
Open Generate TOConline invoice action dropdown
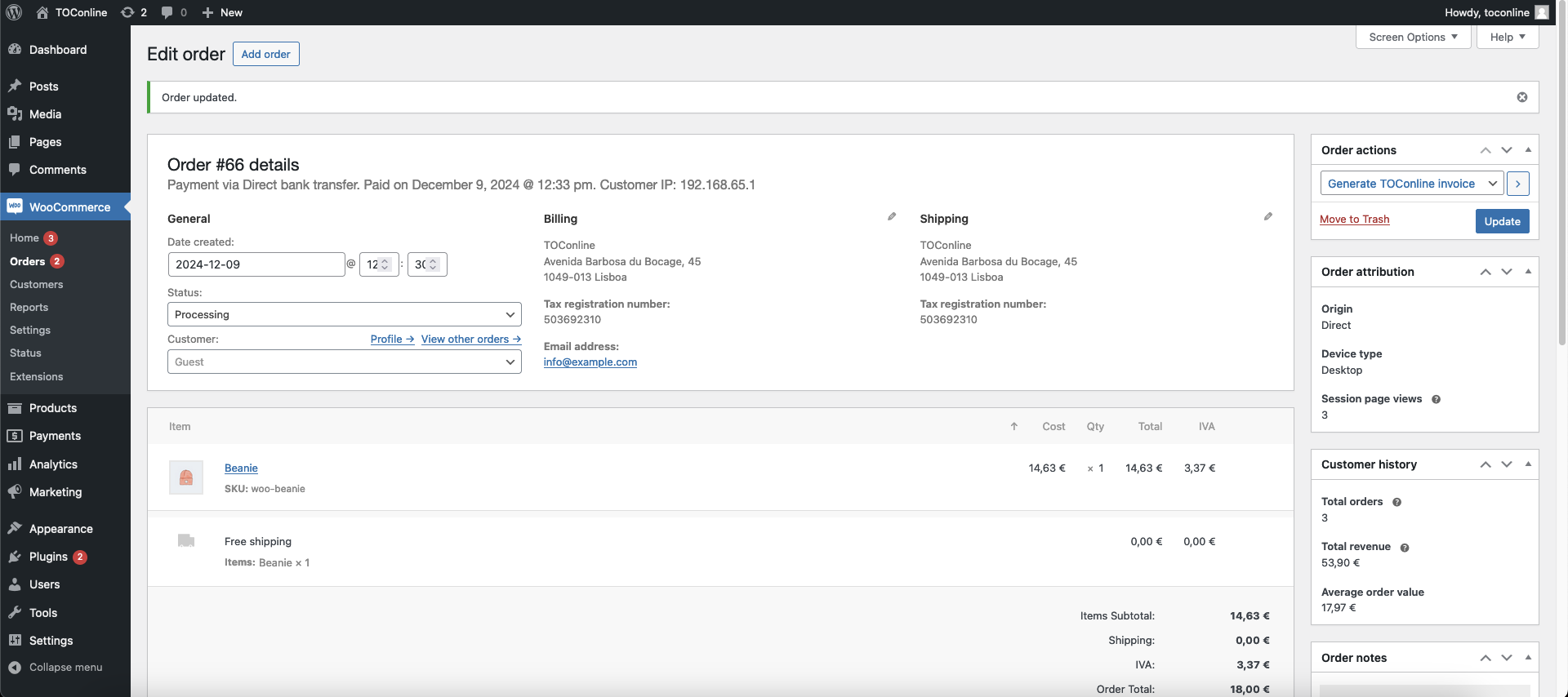pos(1411,184)
